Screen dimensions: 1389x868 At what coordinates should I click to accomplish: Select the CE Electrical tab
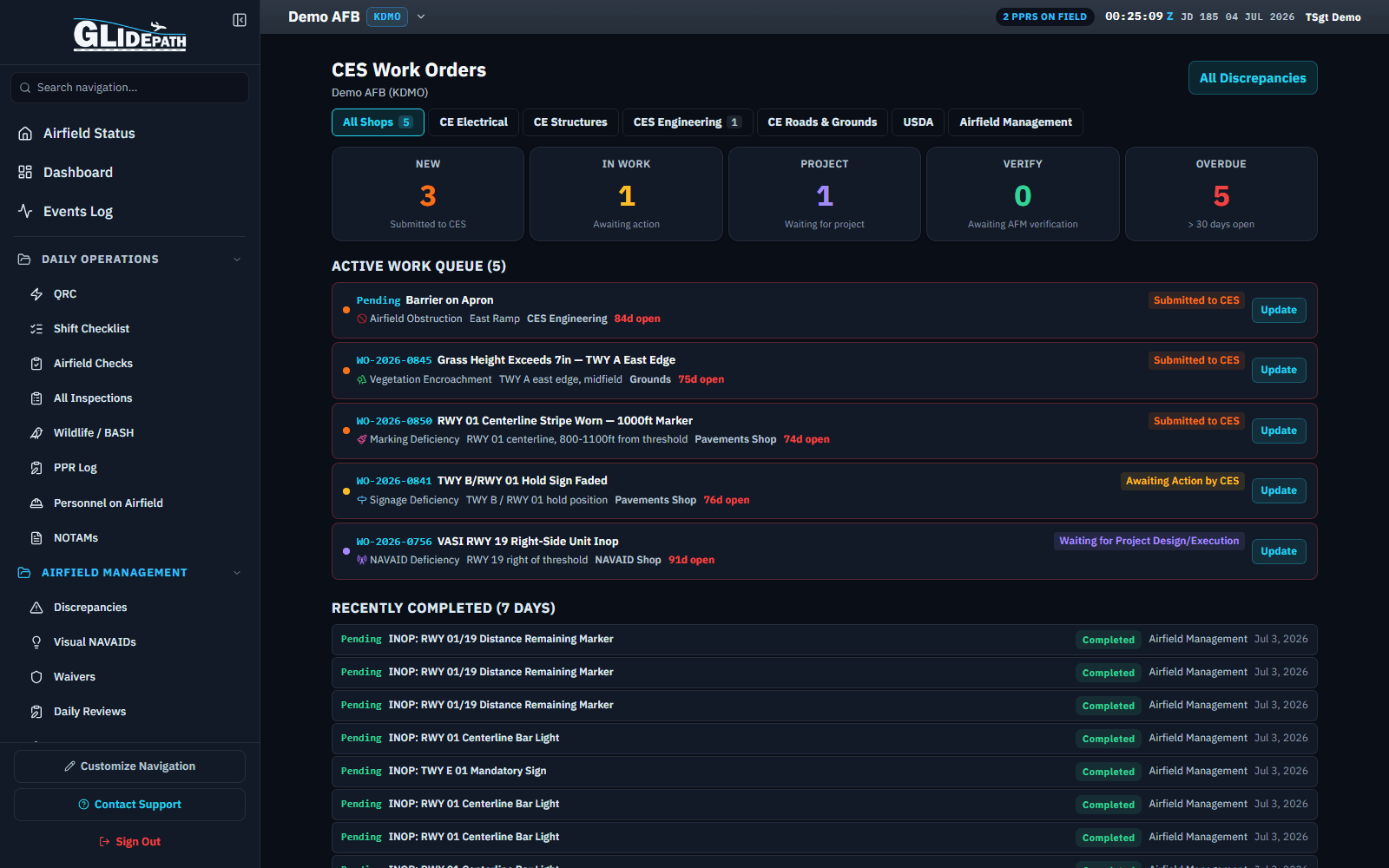pyautogui.click(x=474, y=122)
